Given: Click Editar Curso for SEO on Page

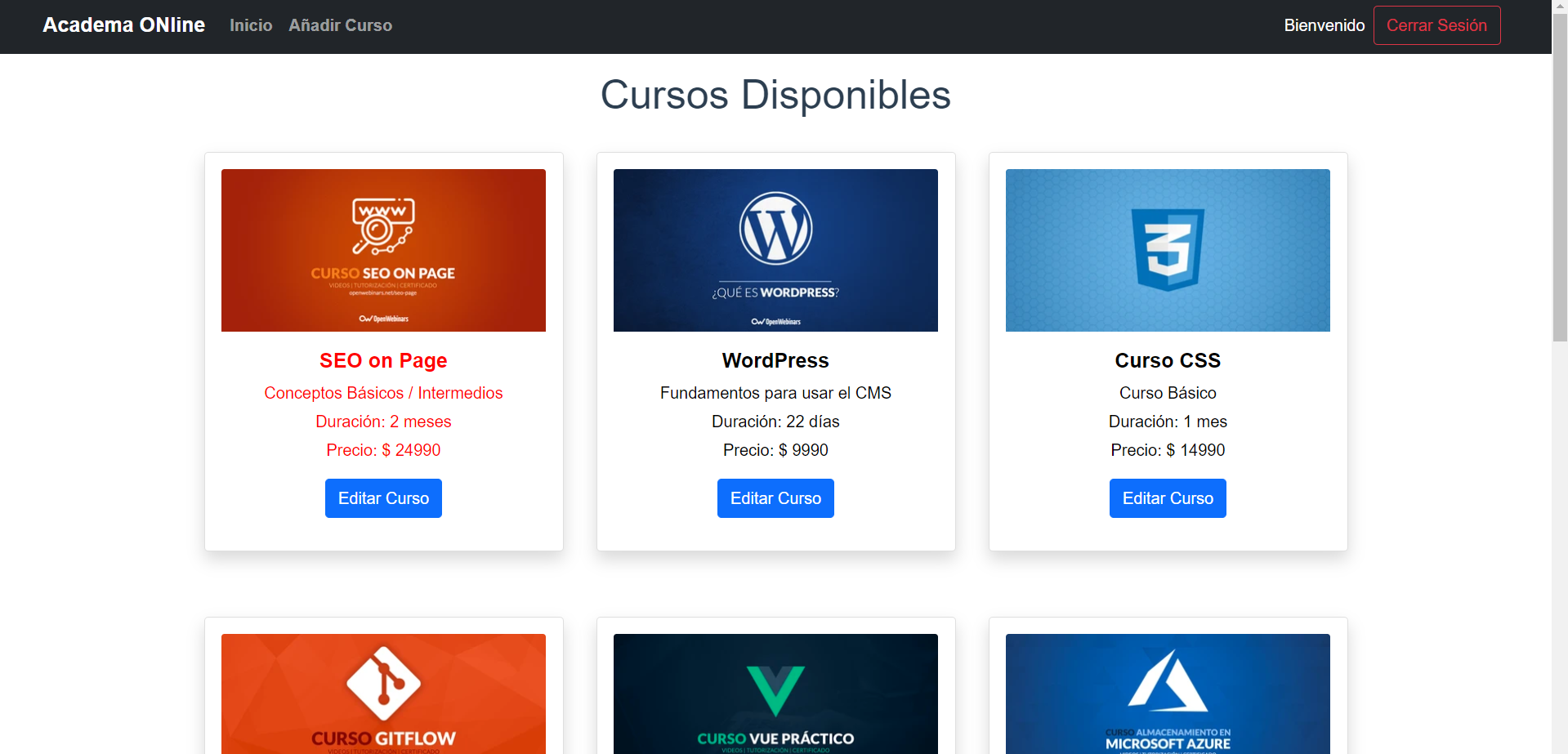Looking at the screenshot, I should (383, 498).
